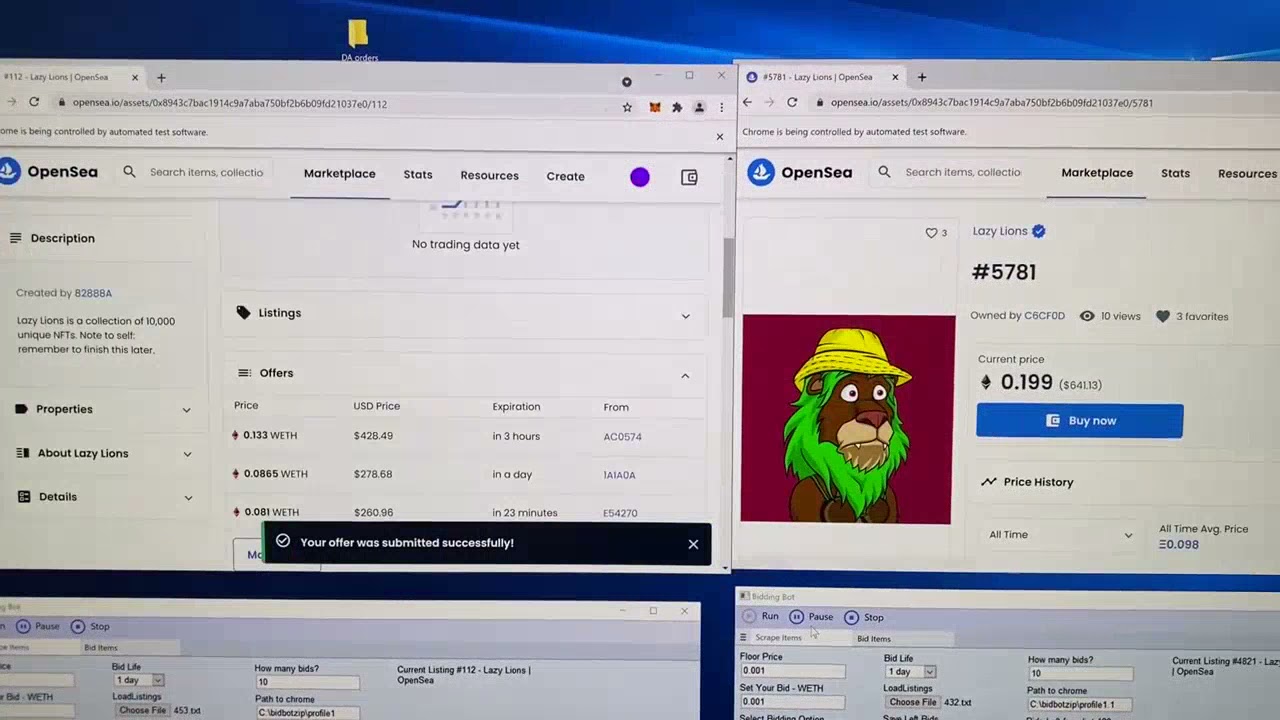1280x720 pixels.
Task: Open Resources menu in the left window
Action: click(x=489, y=176)
